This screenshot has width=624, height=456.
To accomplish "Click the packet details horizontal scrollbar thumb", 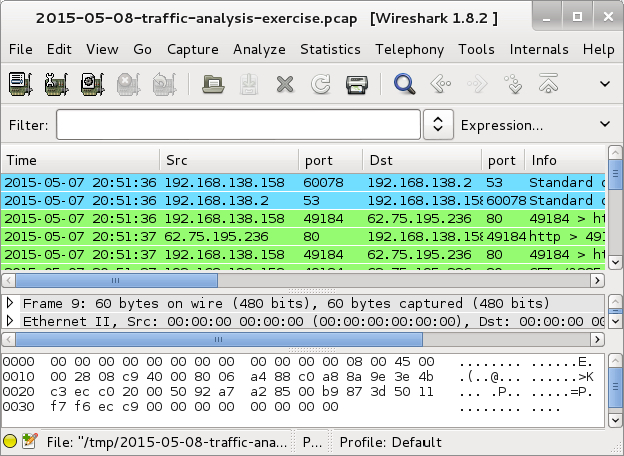I will pyautogui.click(x=219, y=339).
